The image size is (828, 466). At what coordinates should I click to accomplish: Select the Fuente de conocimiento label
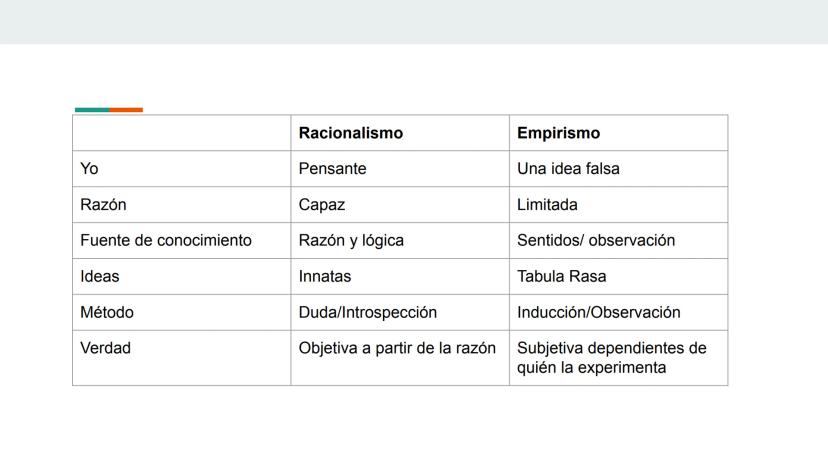click(x=166, y=241)
